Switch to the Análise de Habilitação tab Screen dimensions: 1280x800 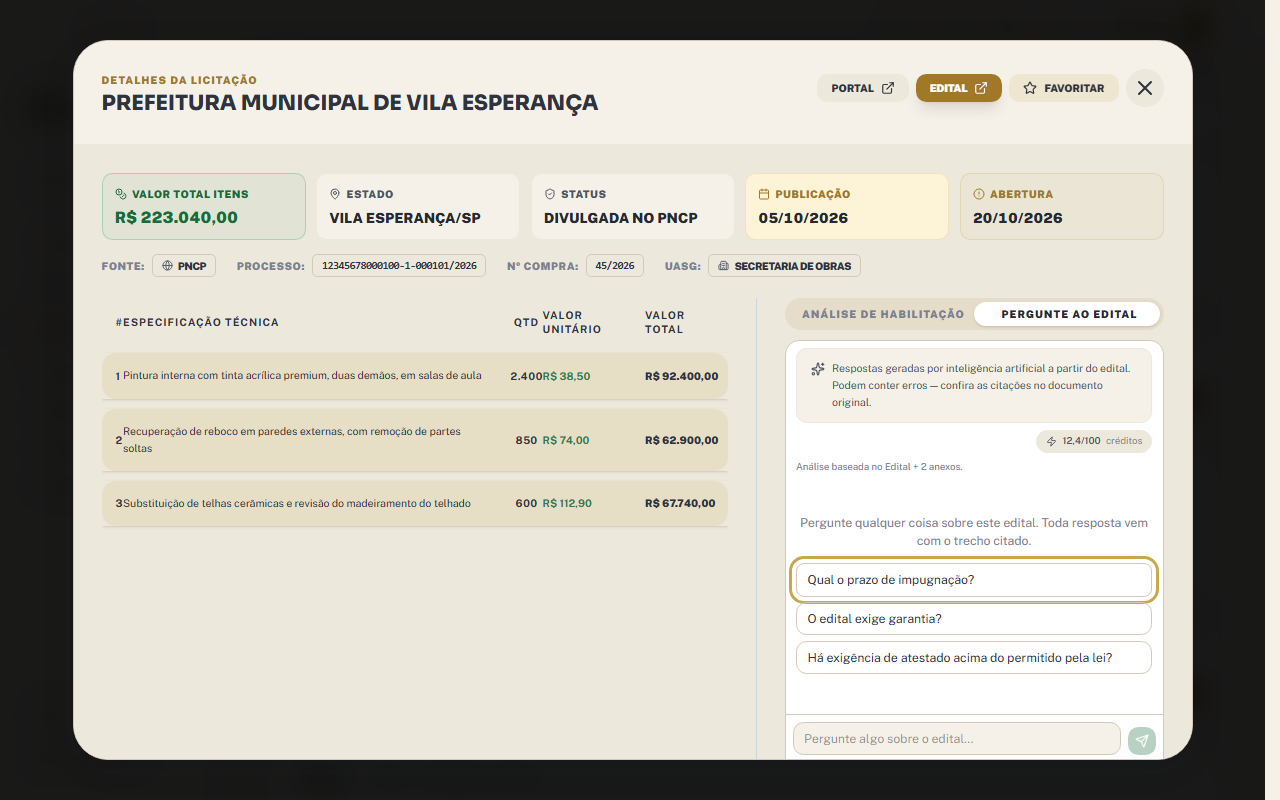click(x=883, y=314)
